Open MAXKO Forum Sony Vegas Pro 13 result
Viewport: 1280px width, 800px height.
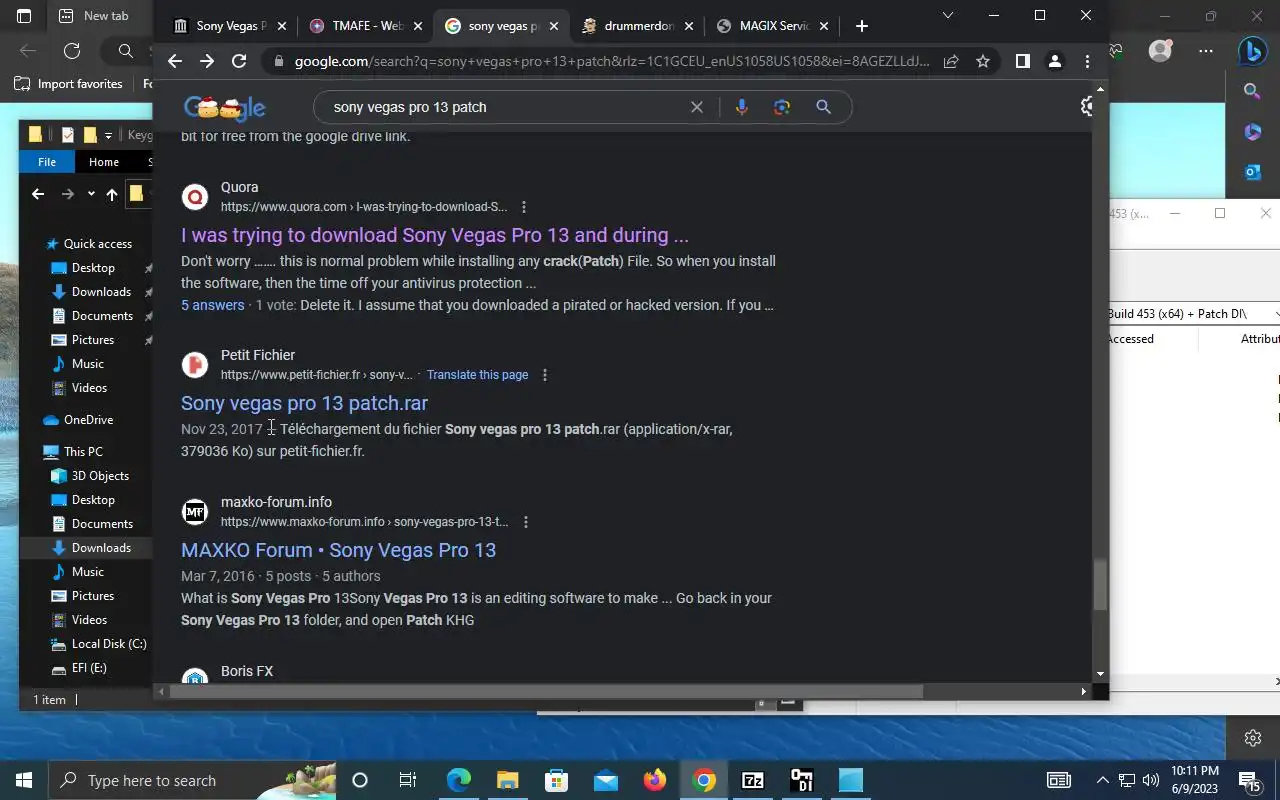coord(338,550)
